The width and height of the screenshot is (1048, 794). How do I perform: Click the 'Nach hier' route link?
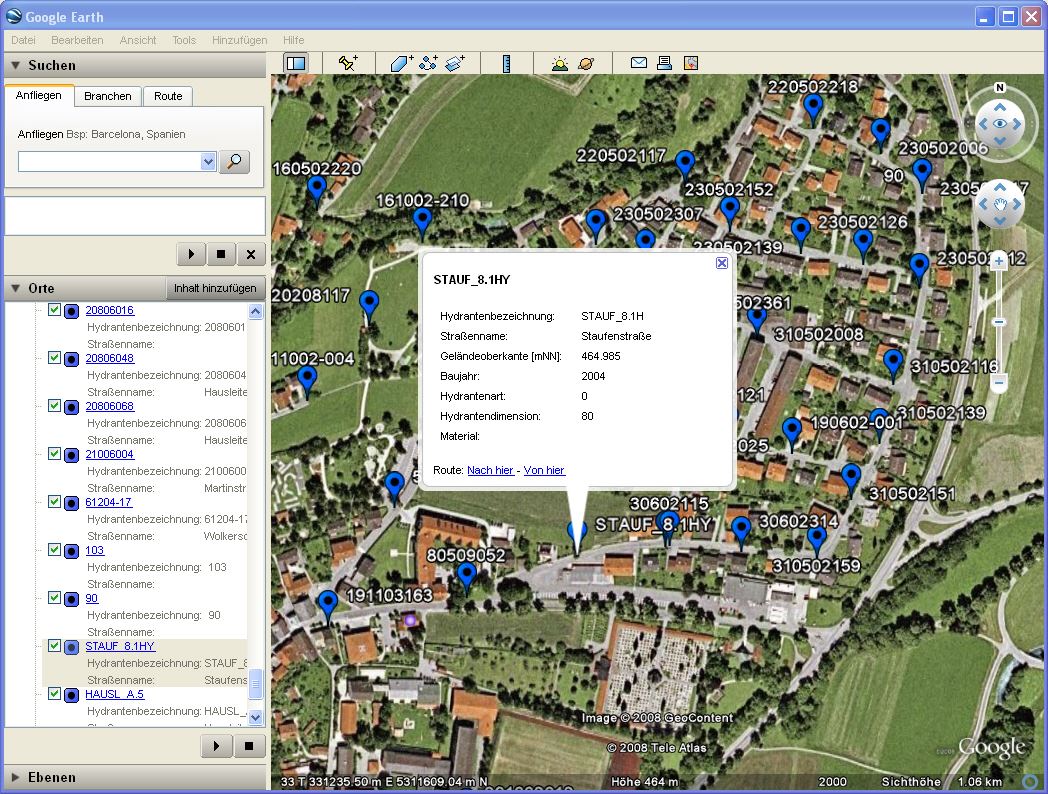click(x=490, y=470)
